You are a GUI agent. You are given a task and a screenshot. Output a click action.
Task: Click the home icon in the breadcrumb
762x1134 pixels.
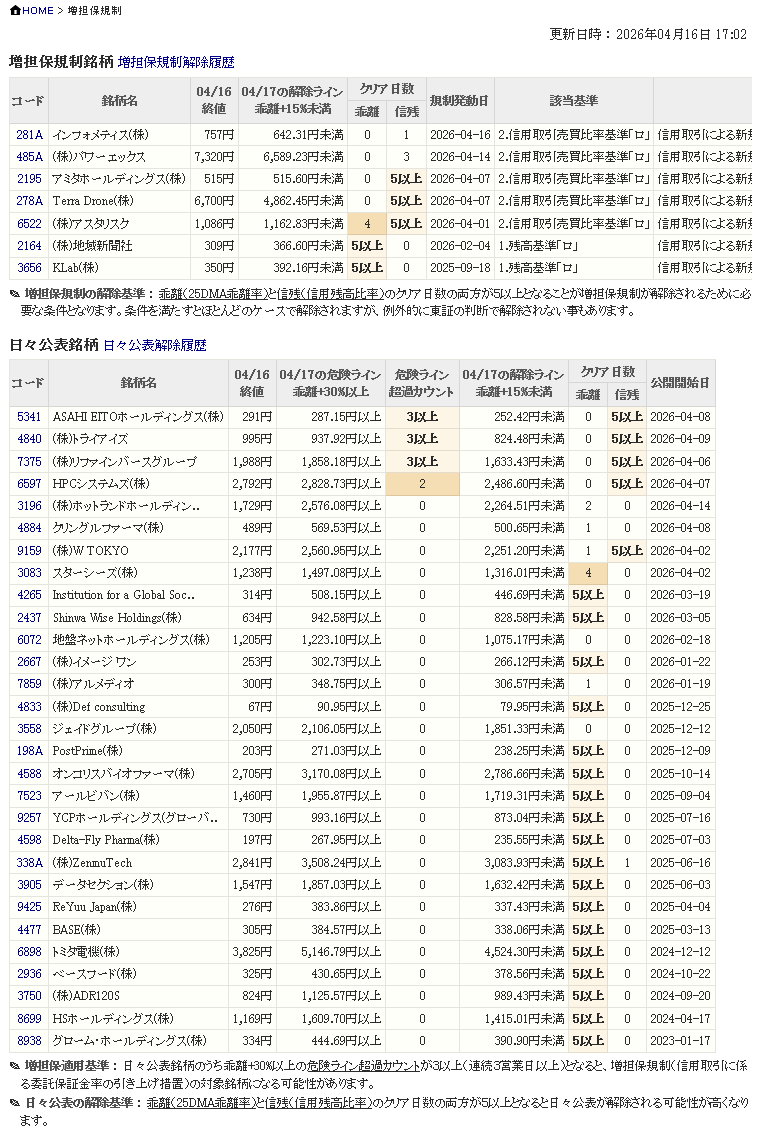15,11
